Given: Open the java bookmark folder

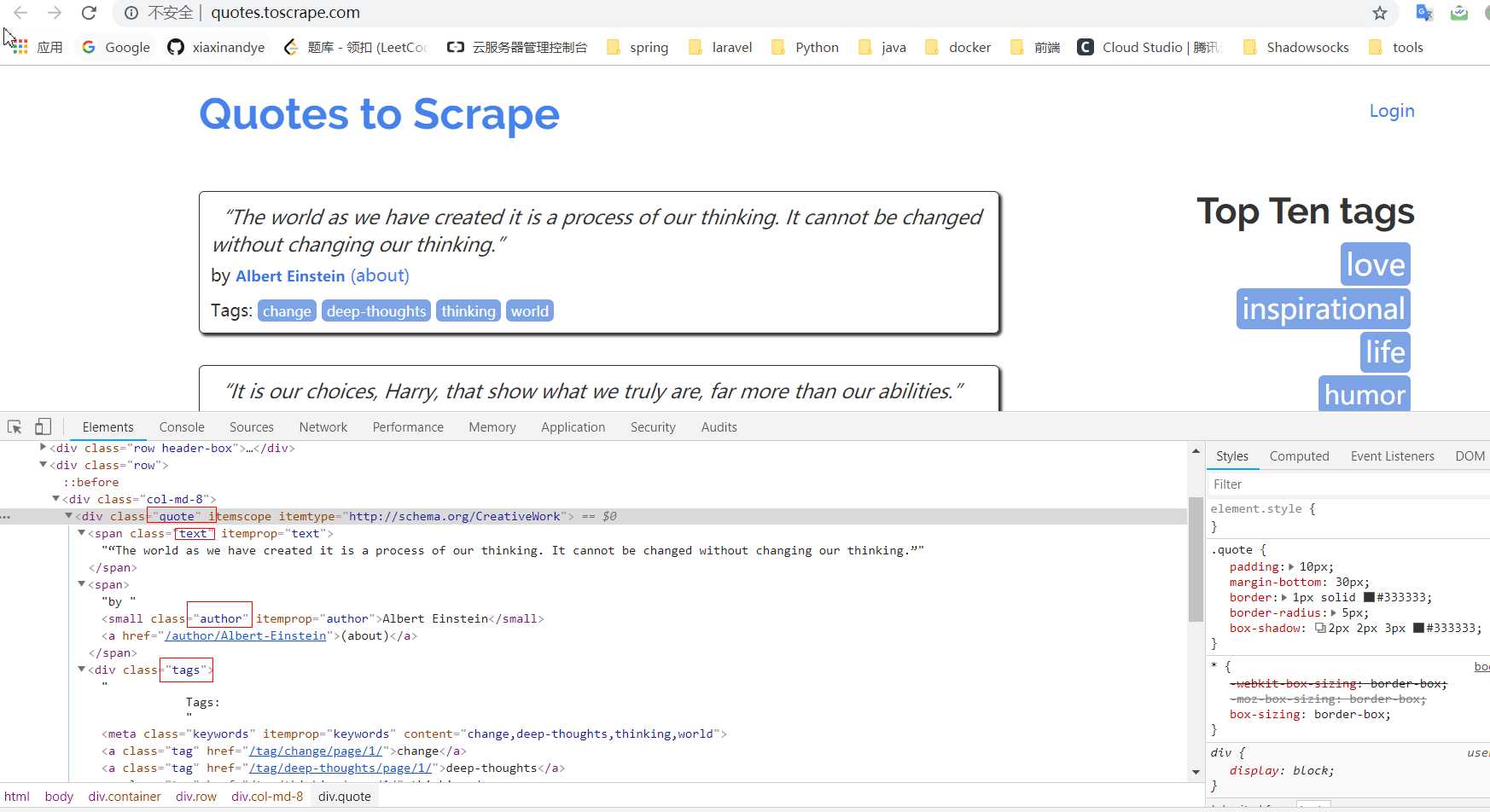Looking at the screenshot, I should tap(882, 47).
